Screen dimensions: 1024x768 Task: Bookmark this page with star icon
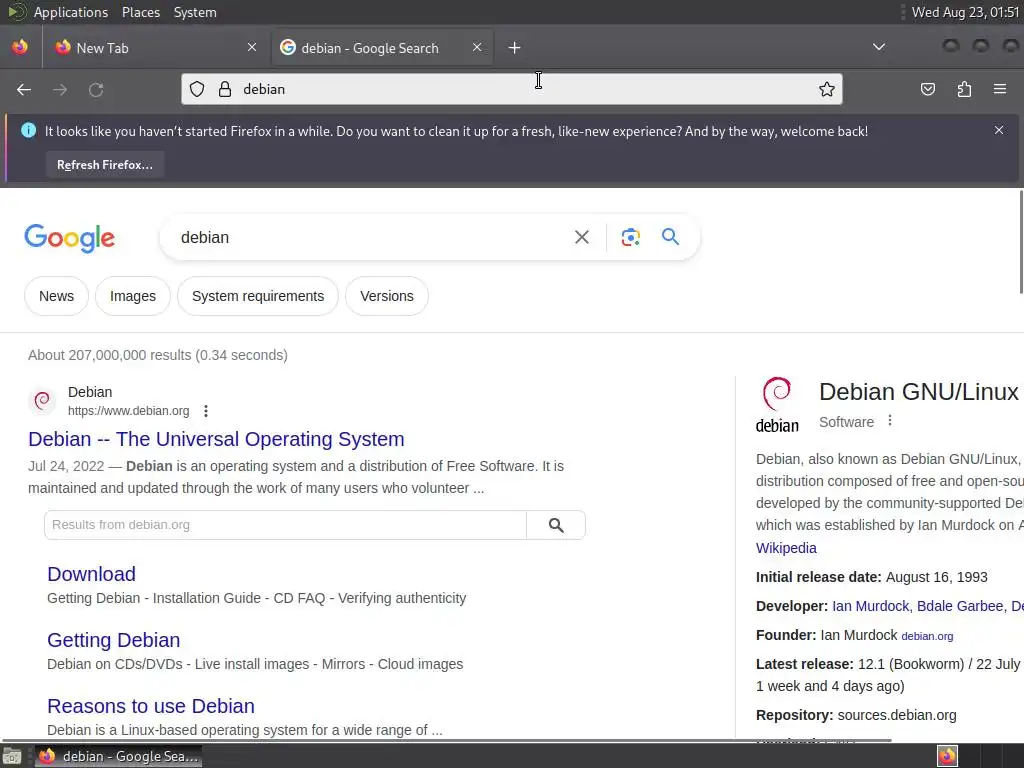827,89
